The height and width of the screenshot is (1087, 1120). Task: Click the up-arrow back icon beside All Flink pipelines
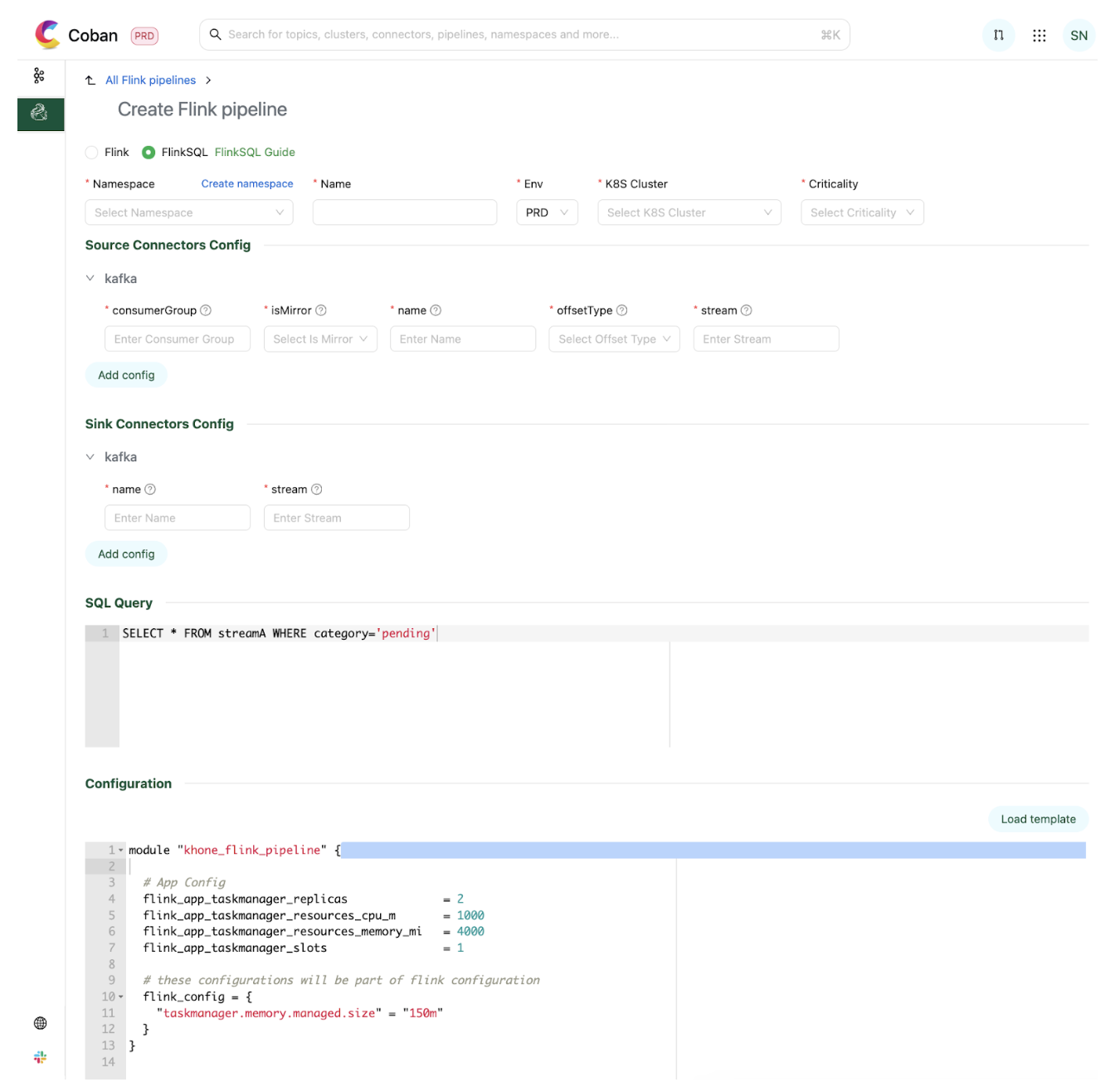(90, 80)
